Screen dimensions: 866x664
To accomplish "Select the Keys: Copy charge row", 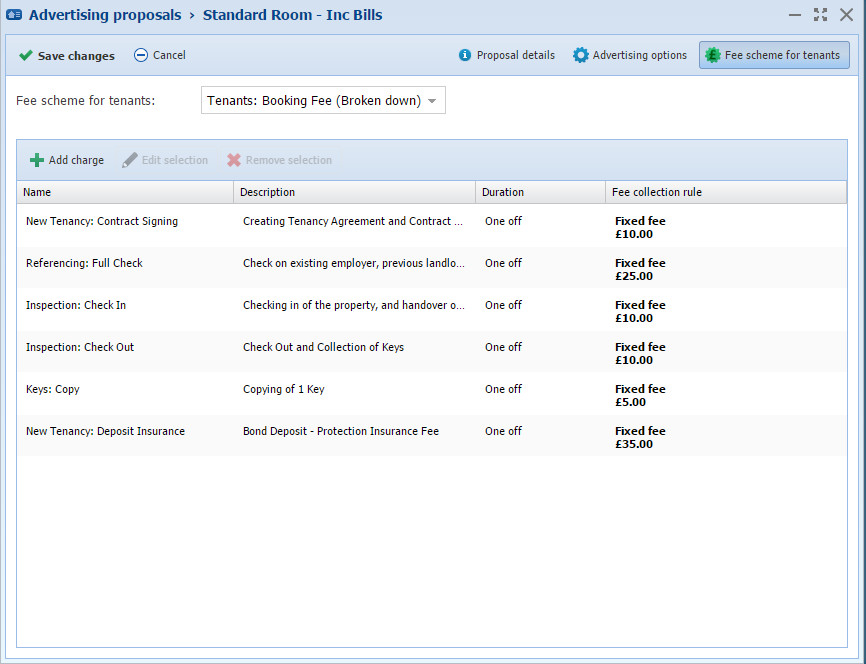I will [53, 390].
